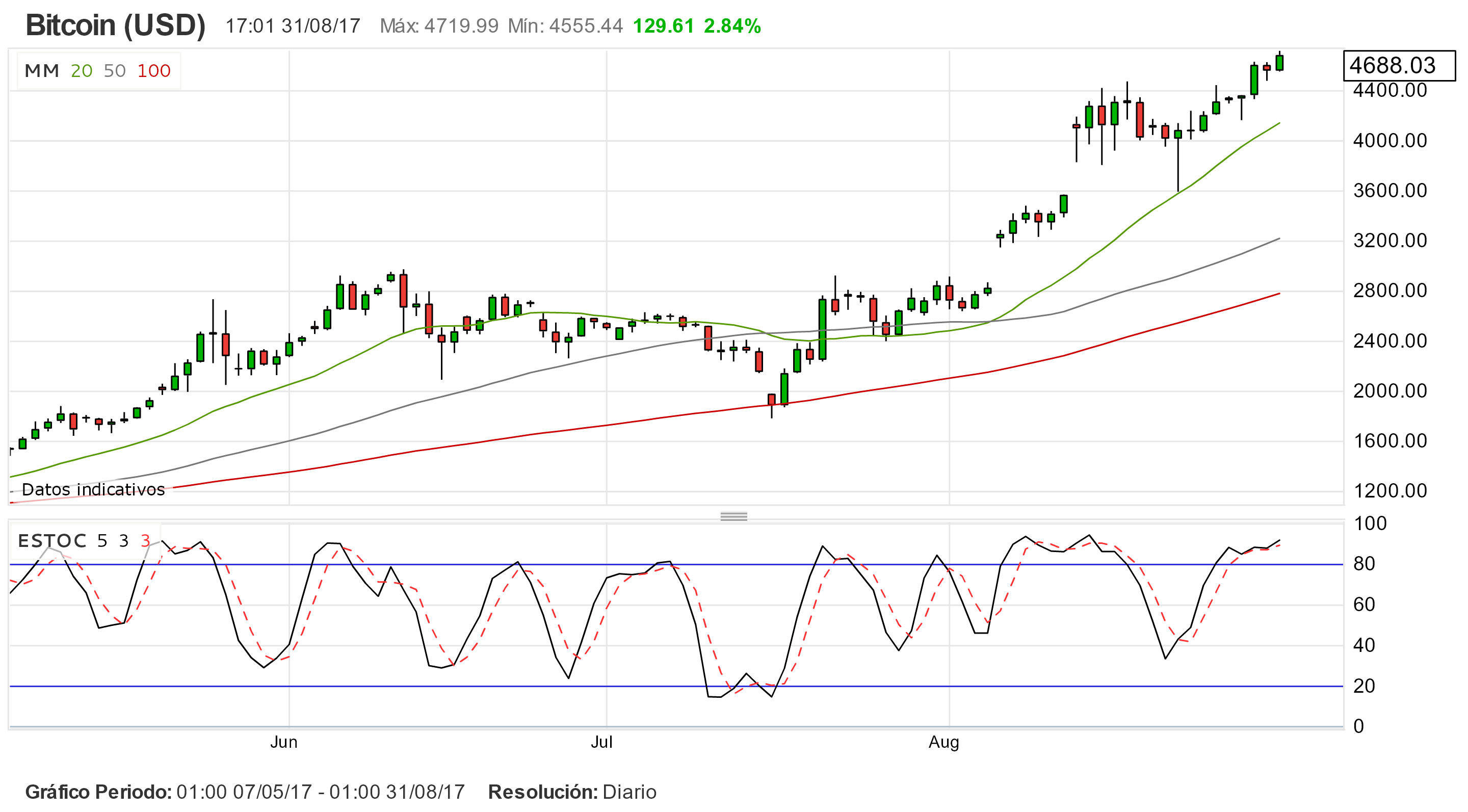Click the Diario resolution value

click(x=630, y=793)
